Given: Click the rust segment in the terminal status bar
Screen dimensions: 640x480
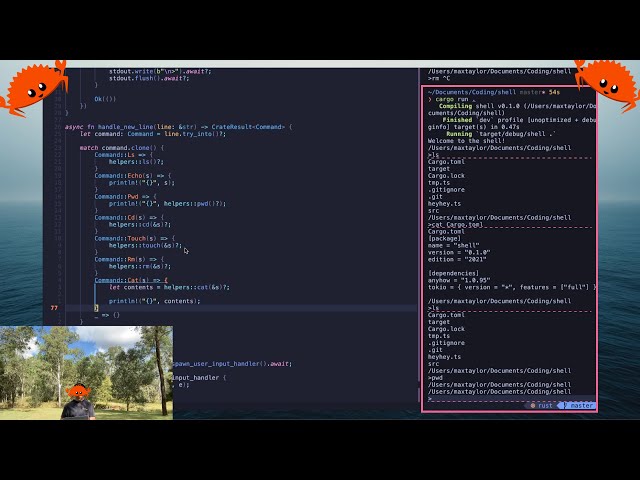Looking at the screenshot, I should (541, 405).
